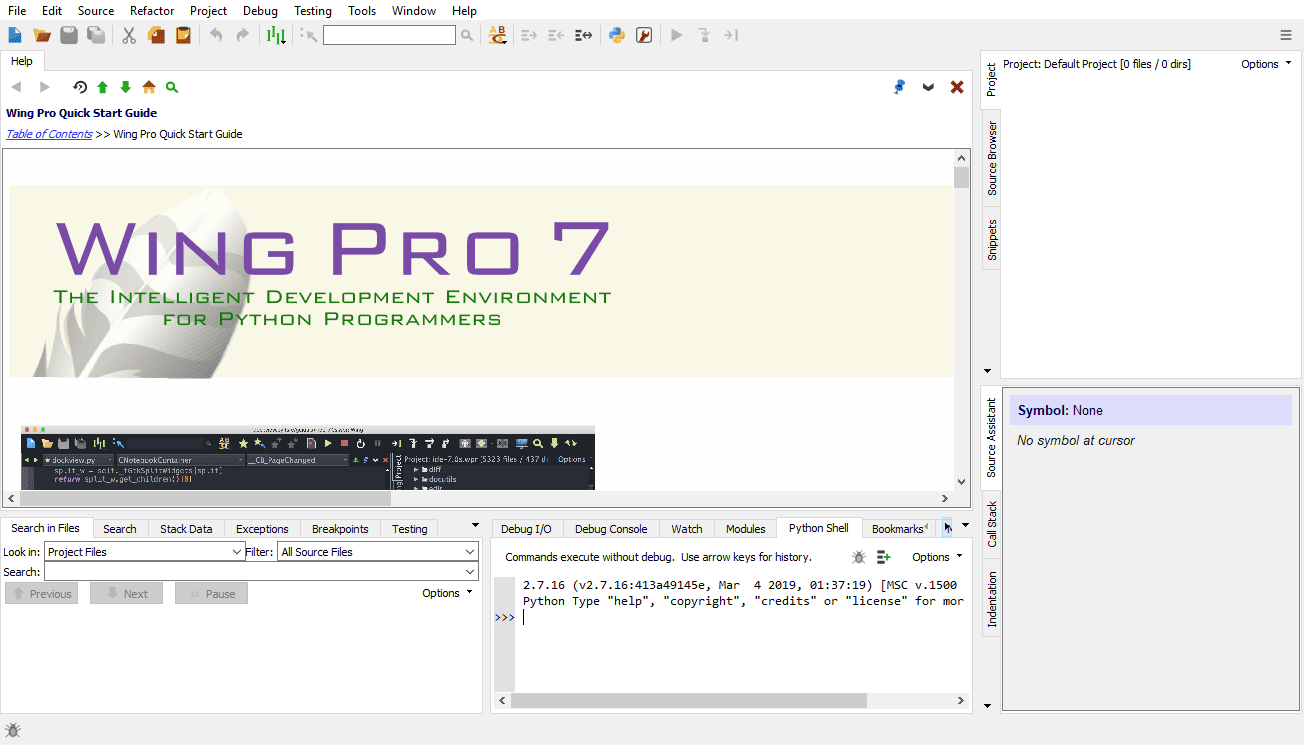The image size is (1304, 745).
Task: Go to next Help page (green down arrow)
Action: 125,87
